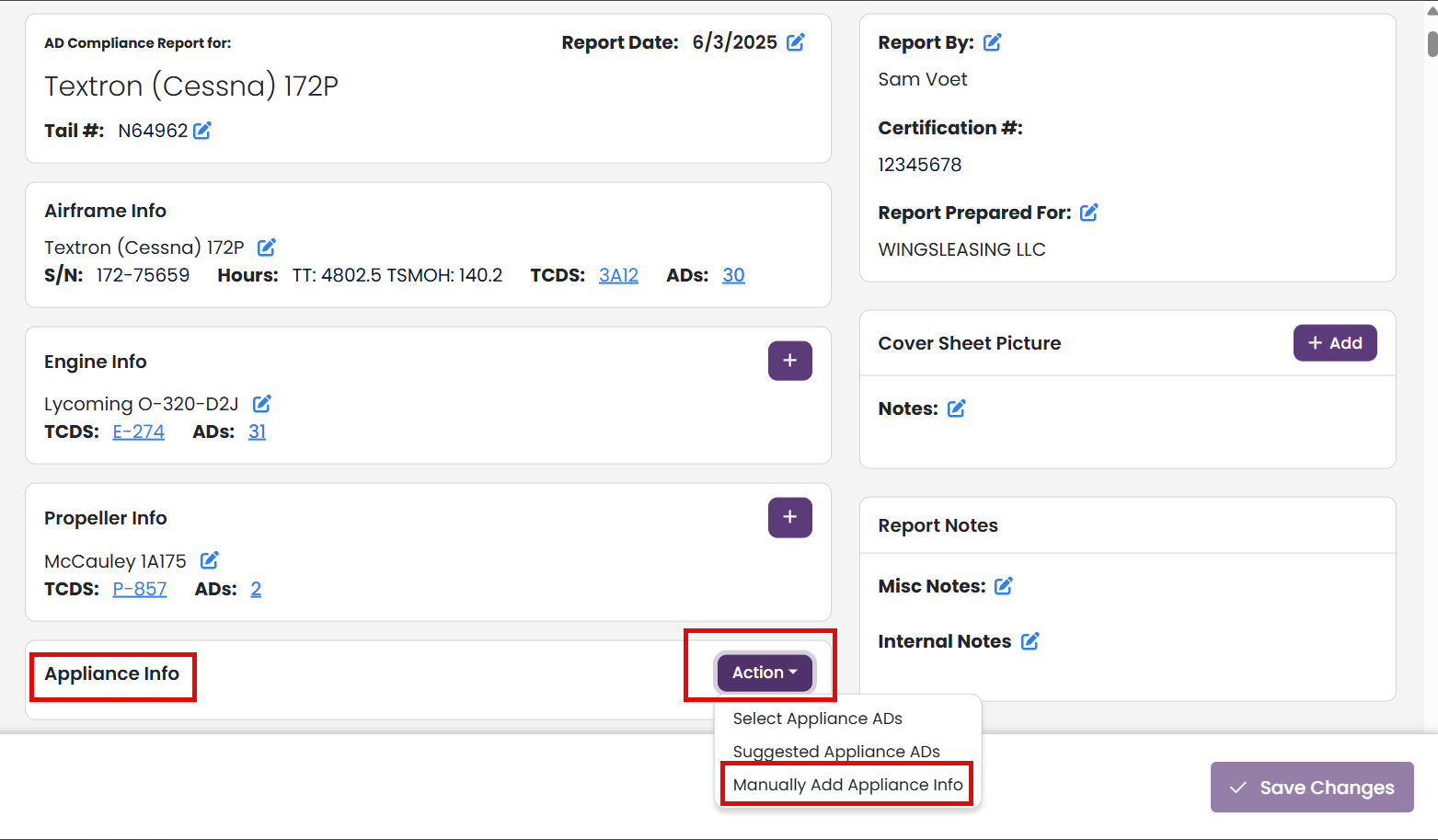Screen dimensions: 1438x840
Task: Click the Appliance Info heading
Action: [x=112, y=673]
